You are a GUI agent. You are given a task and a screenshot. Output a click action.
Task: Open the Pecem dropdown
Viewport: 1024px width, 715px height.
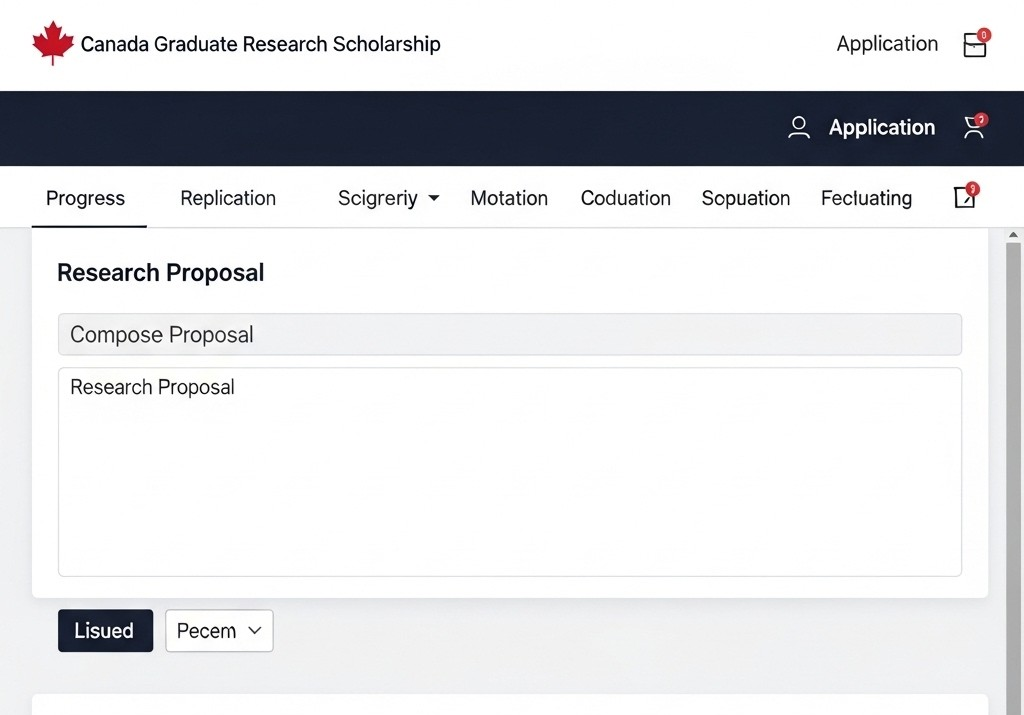[x=219, y=631]
